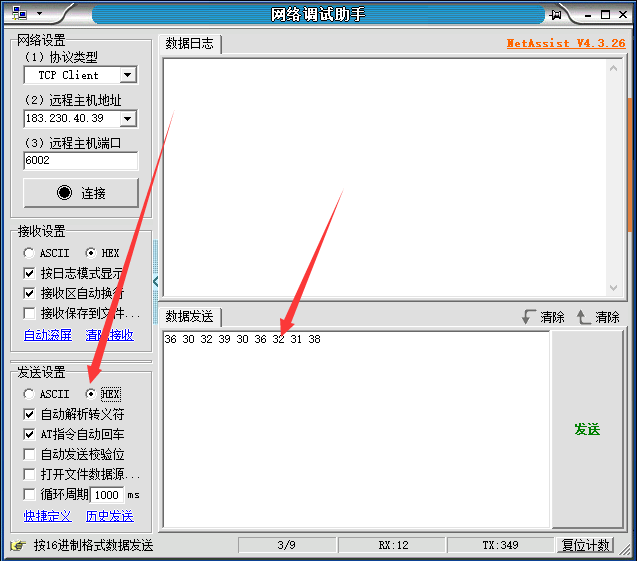Screen dimensions: 637x561
Task: Open the protocol type TCP Client dropdown
Action: pyautogui.click(x=128, y=75)
